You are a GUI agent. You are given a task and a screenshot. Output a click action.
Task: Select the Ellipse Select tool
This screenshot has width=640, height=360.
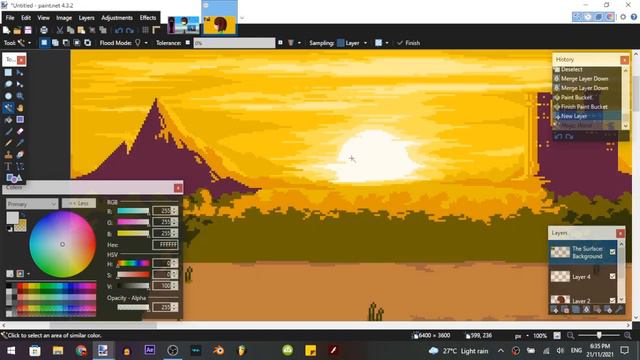[x=8, y=96]
